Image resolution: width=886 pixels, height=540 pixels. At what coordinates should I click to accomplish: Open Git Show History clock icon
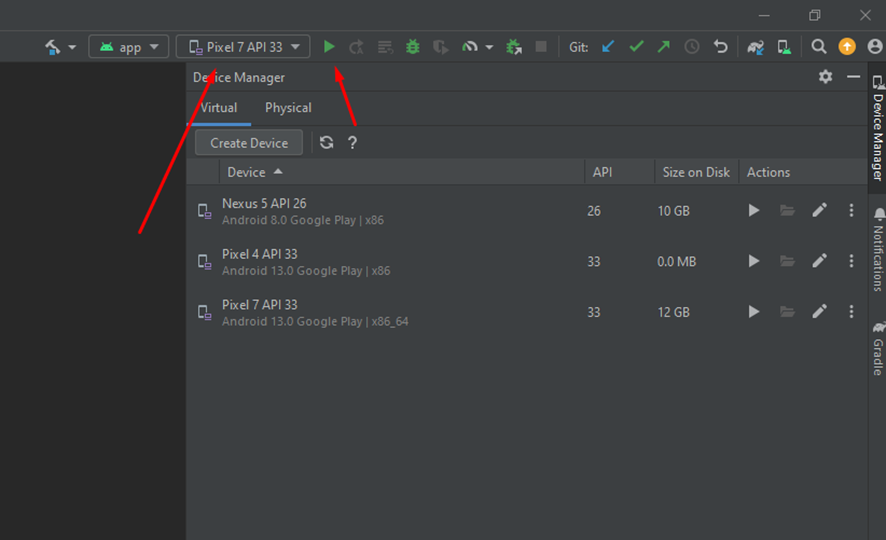tap(692, 46)
